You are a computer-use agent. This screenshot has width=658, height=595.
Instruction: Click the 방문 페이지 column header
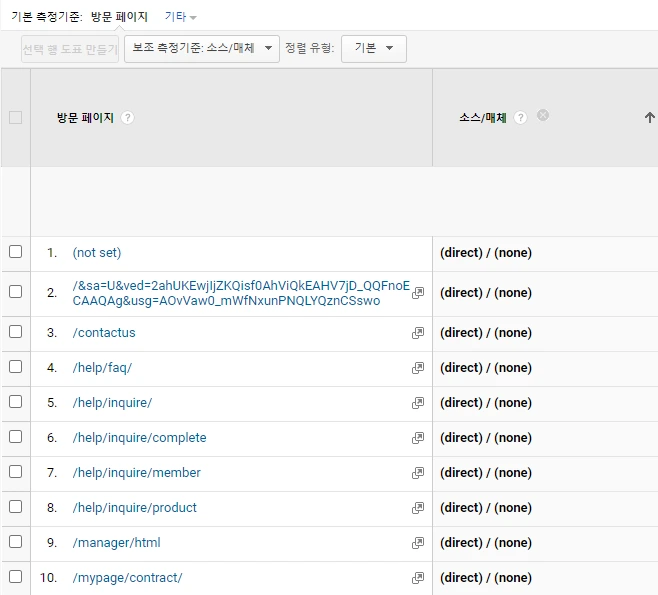pos(85,118)
